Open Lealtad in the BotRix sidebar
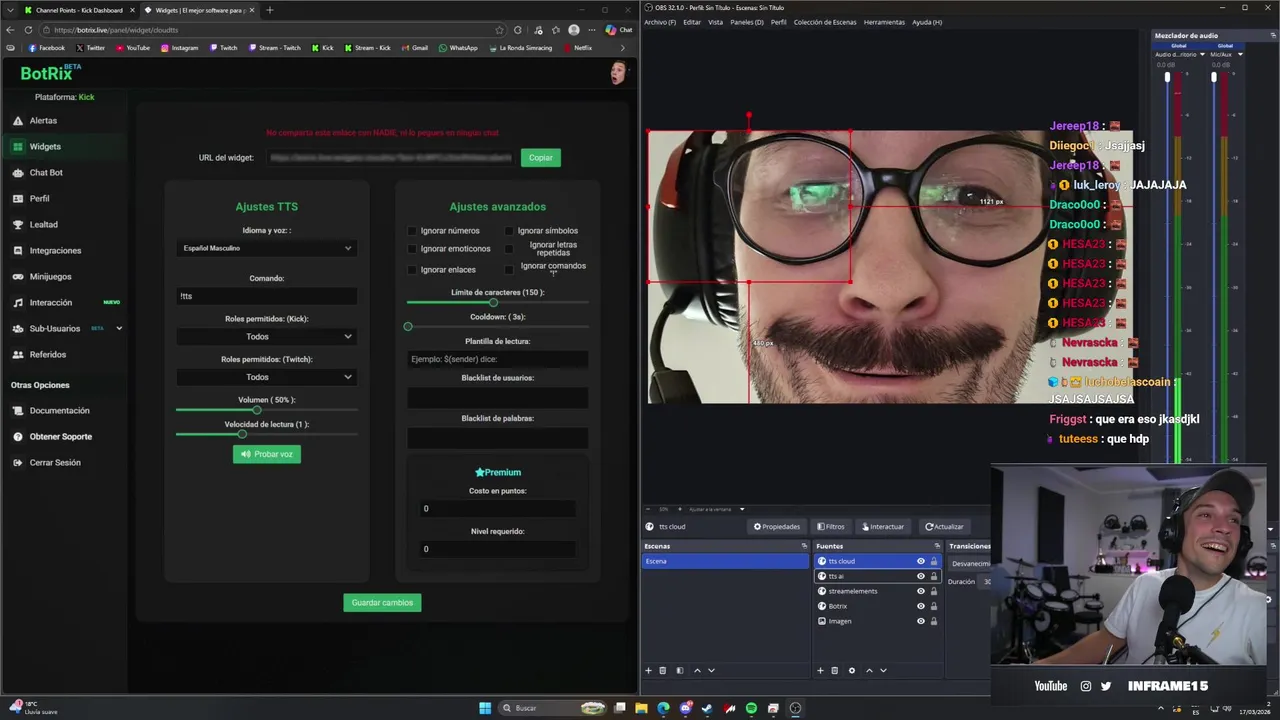The height and width of the screenshot is (720, 1280). [x=43, y=224]
